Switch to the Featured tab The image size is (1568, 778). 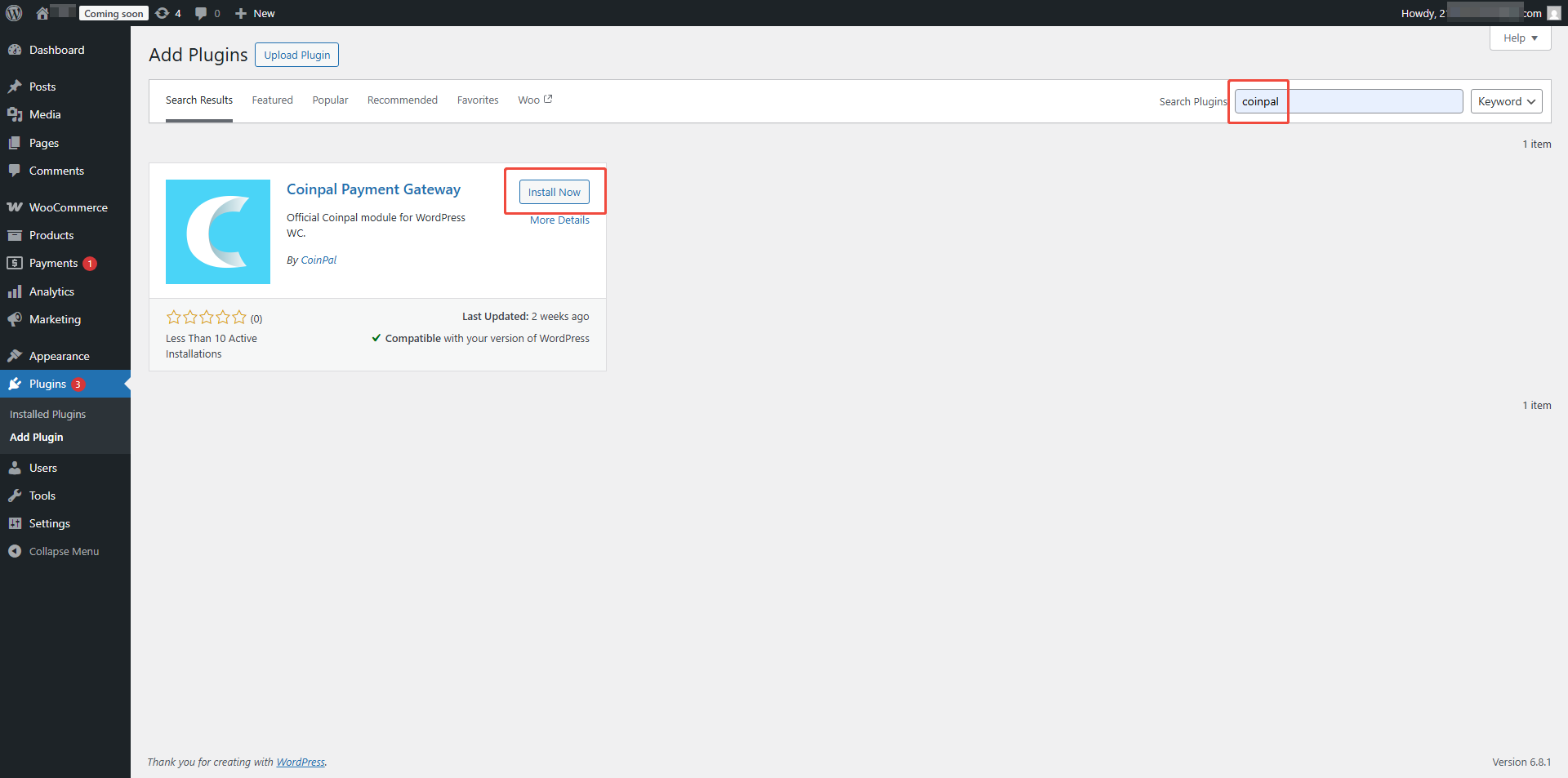point(272,100)
